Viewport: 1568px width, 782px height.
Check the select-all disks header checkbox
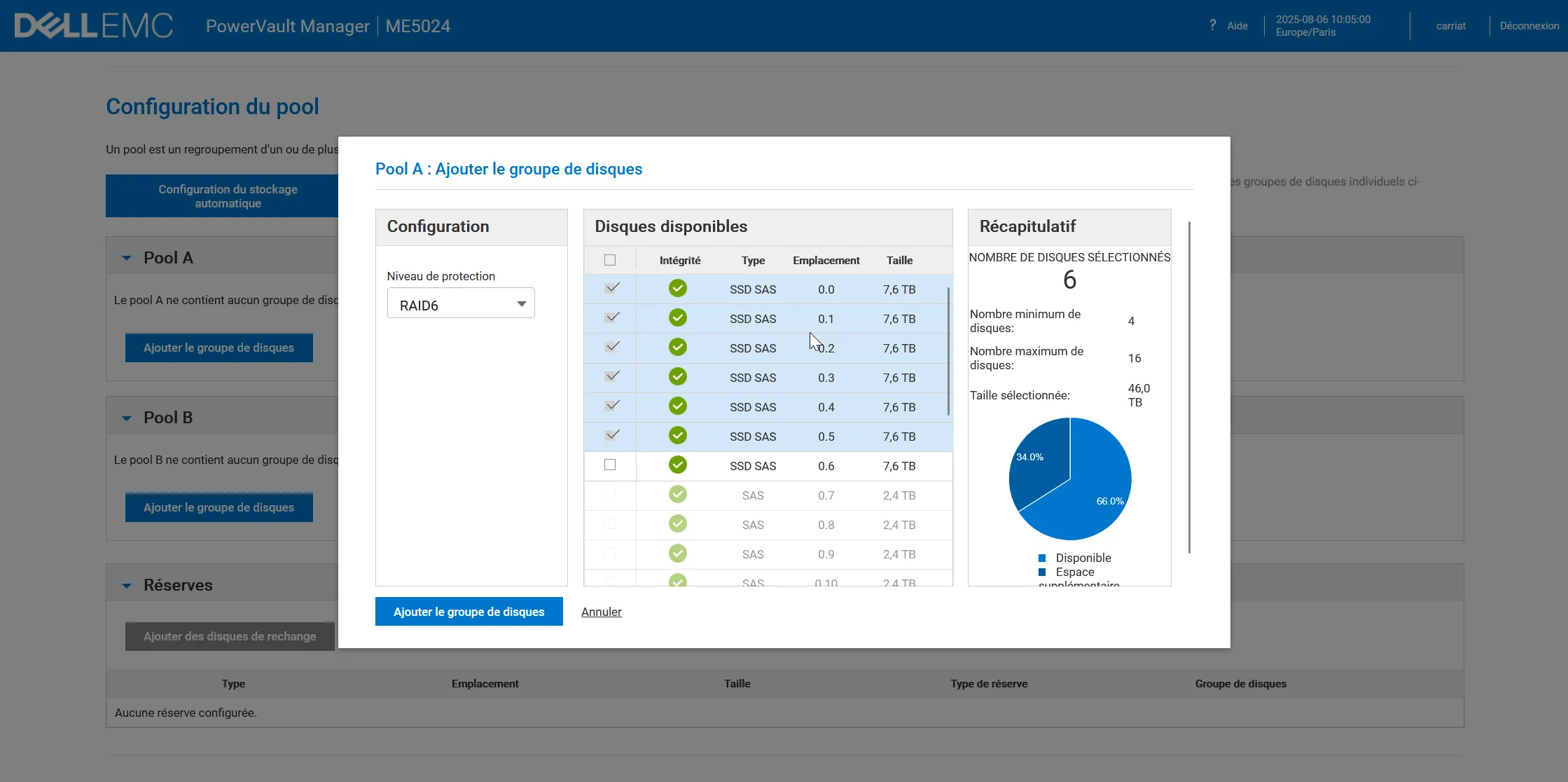610,260
